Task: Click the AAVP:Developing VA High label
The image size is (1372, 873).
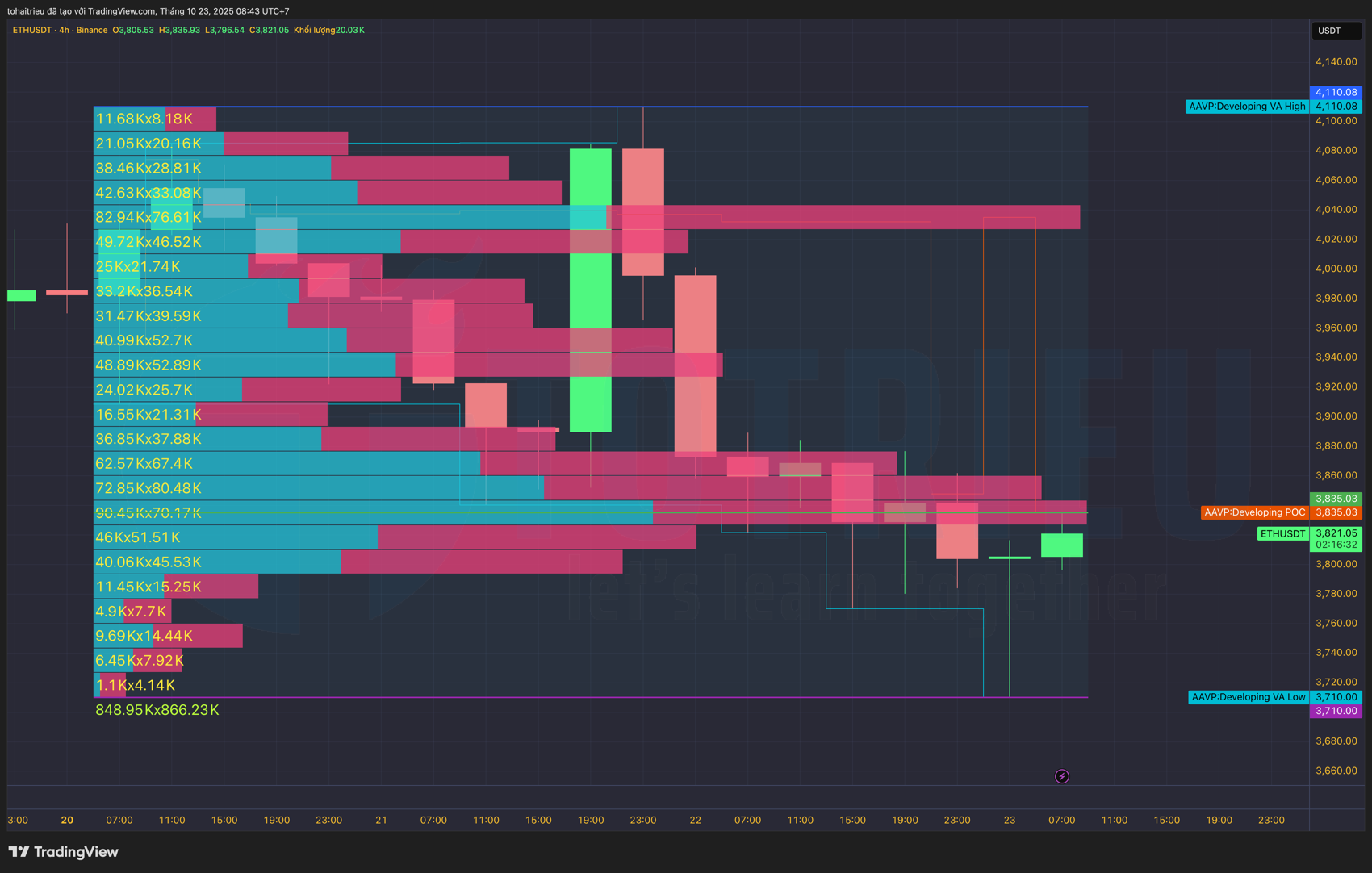Action: coord(1246,107)
